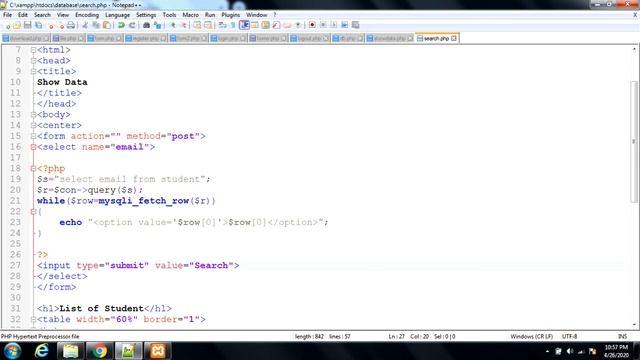This screenshot has width=640, height=360.
Task: Open the Function List panel icon
Action: pos(276,25)
